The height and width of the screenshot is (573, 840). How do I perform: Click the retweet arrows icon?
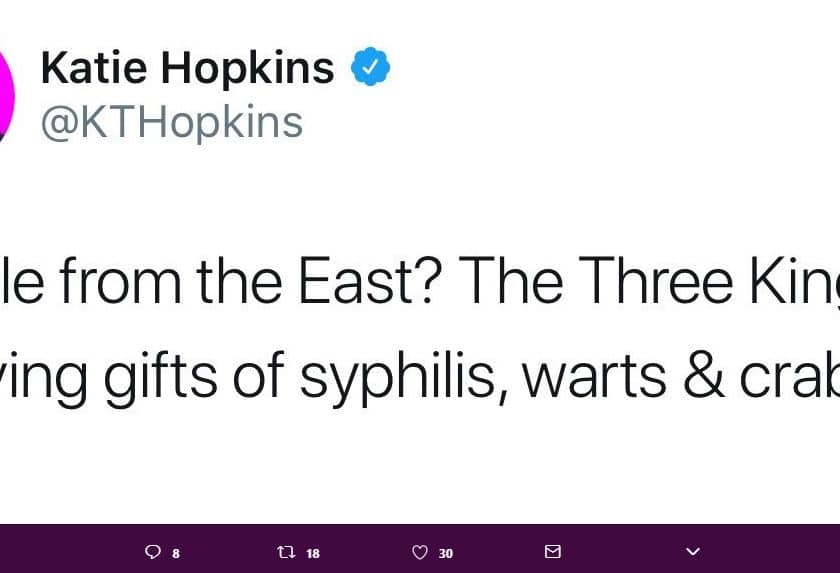tap(287, 552)
